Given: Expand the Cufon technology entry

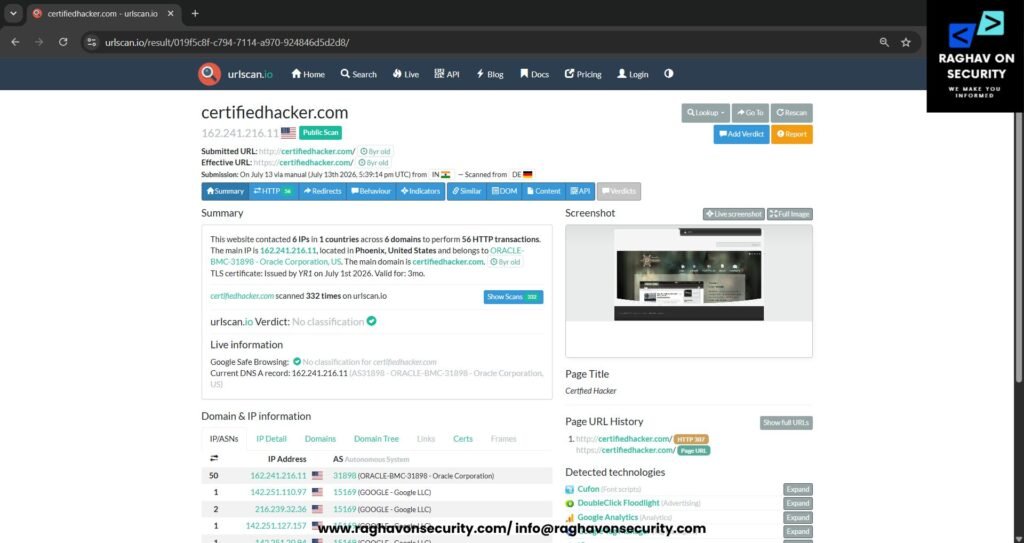Looking at the screenshot, I should coord(797,489).
